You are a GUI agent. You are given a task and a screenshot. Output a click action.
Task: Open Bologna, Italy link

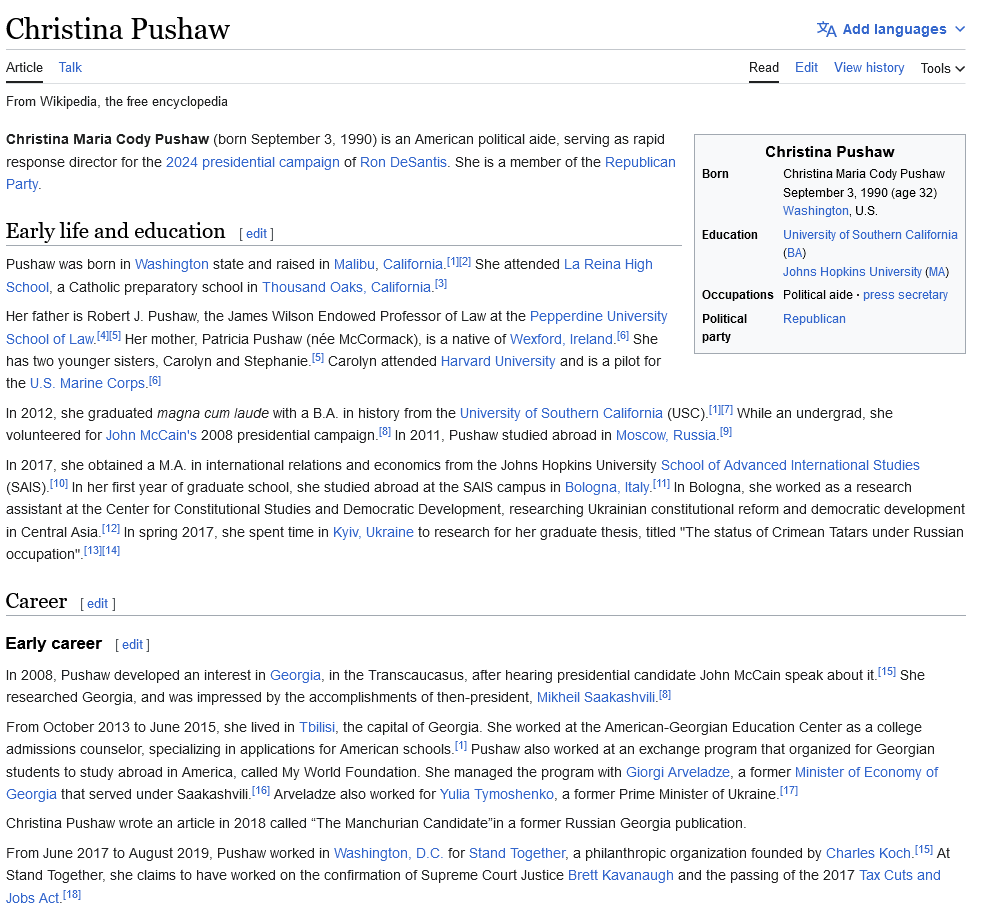coord(606,487)
